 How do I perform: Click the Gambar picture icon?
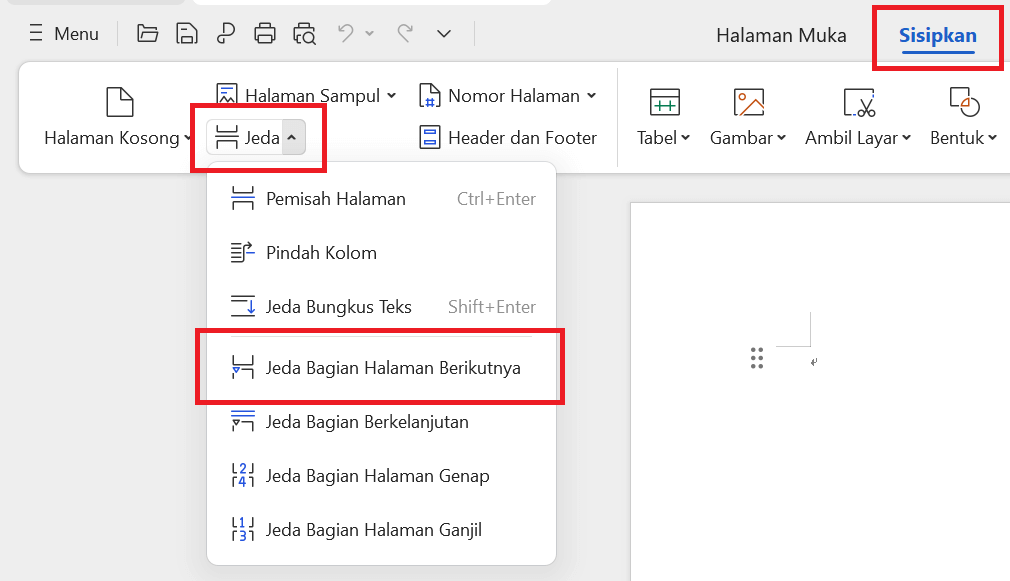748,102
